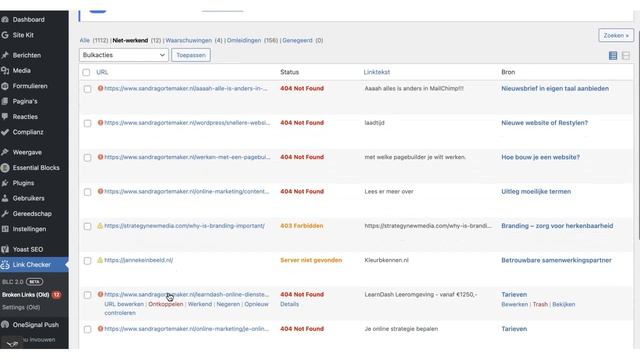Check the strategynewmedia.com link row
Screen dimensions: 640x360
point(87,226)
